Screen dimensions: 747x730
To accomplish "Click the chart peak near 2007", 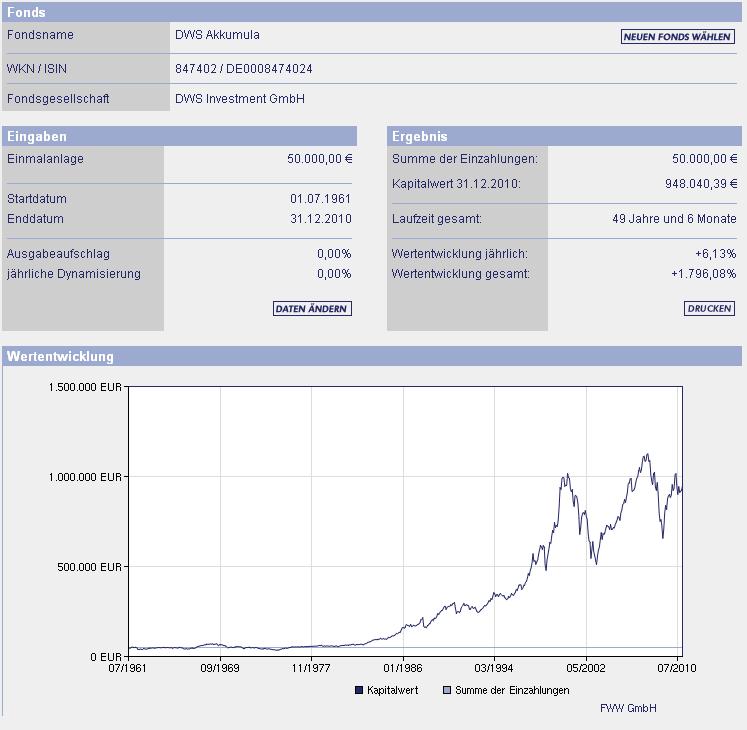I will tap(646, 455).
